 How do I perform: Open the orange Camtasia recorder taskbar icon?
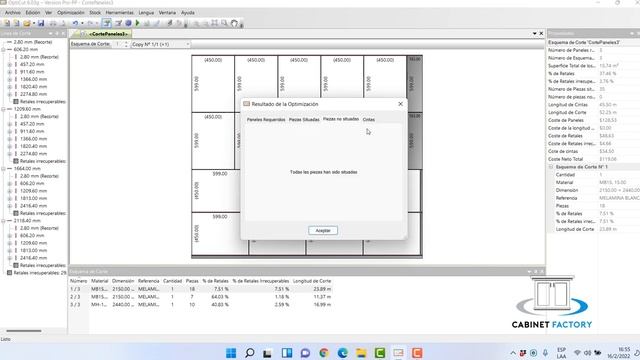pyautogui.click(x=417, y=353)
